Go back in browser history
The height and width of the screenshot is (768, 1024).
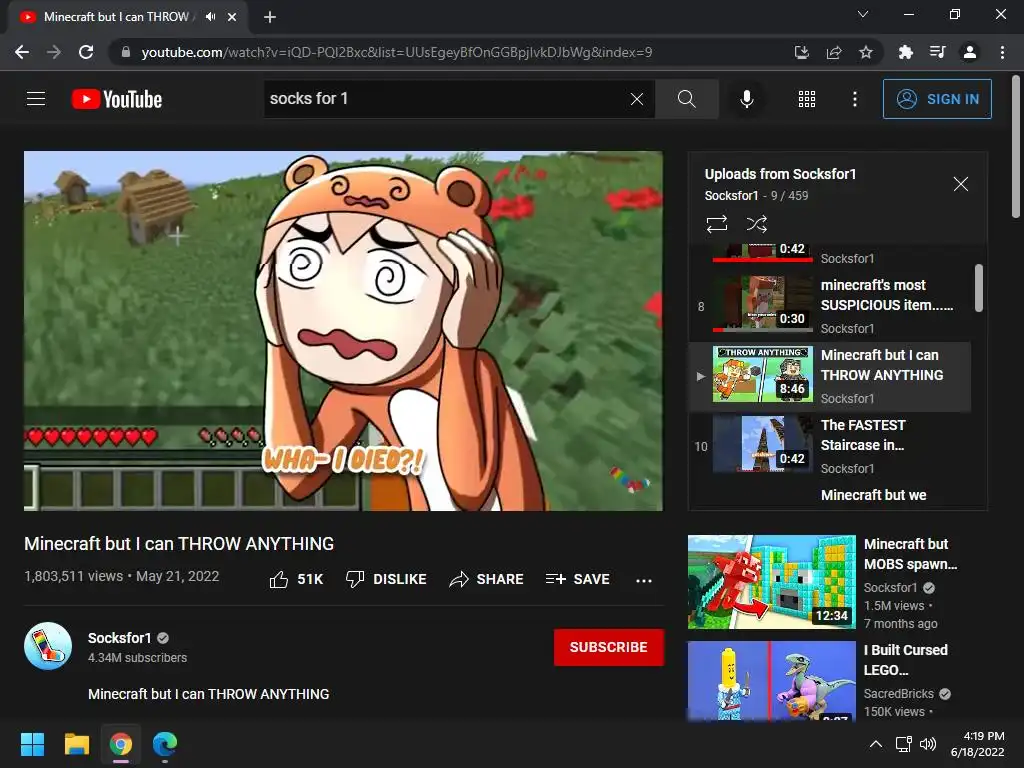tap(22, 52)
